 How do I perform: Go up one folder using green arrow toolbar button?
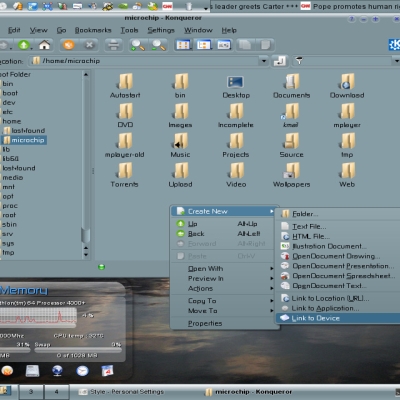23,45
